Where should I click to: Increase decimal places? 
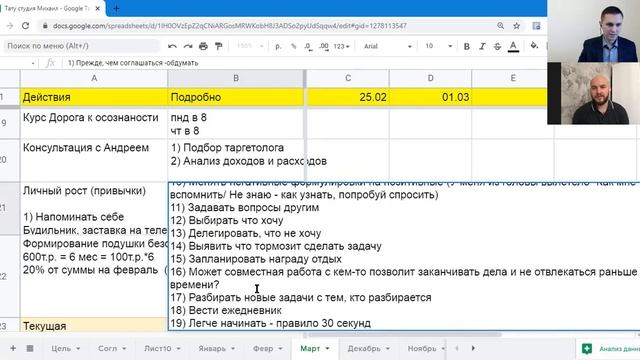tap(324, 47)
